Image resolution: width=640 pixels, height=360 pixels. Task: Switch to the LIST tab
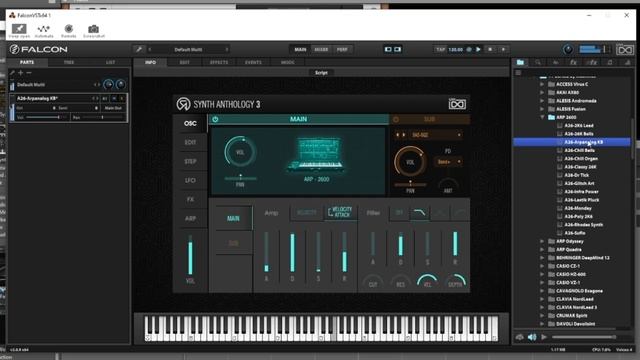110,62
